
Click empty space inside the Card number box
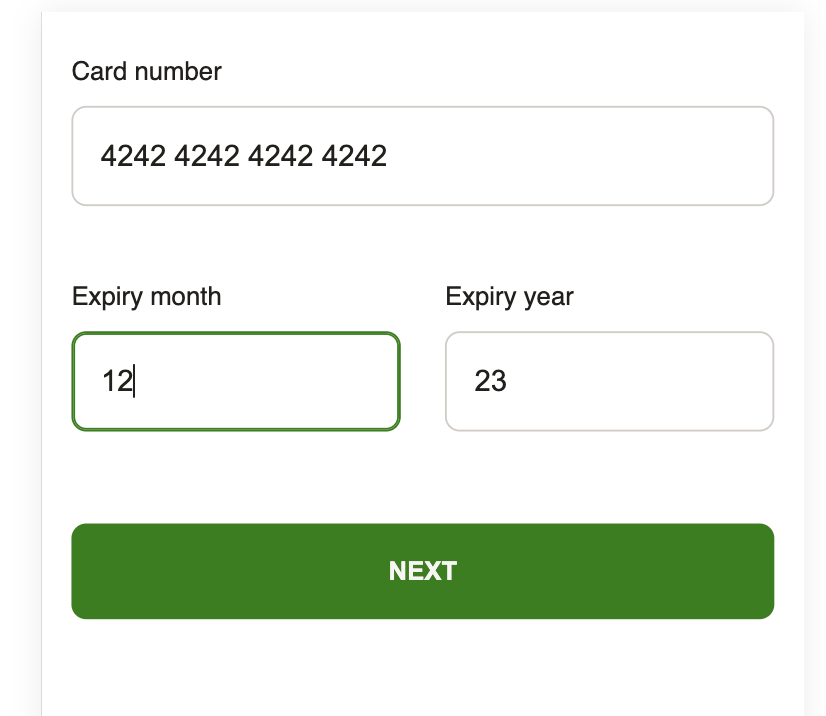click(600, 156)
